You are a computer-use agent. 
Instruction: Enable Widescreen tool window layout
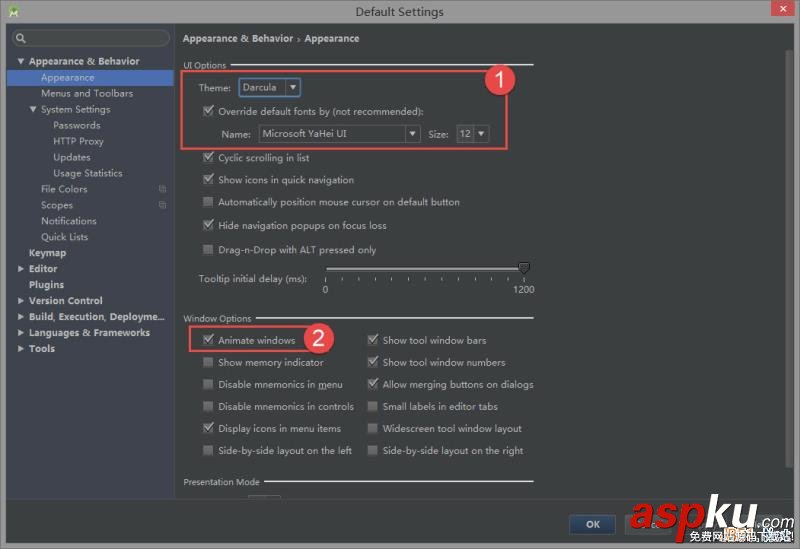372,428
